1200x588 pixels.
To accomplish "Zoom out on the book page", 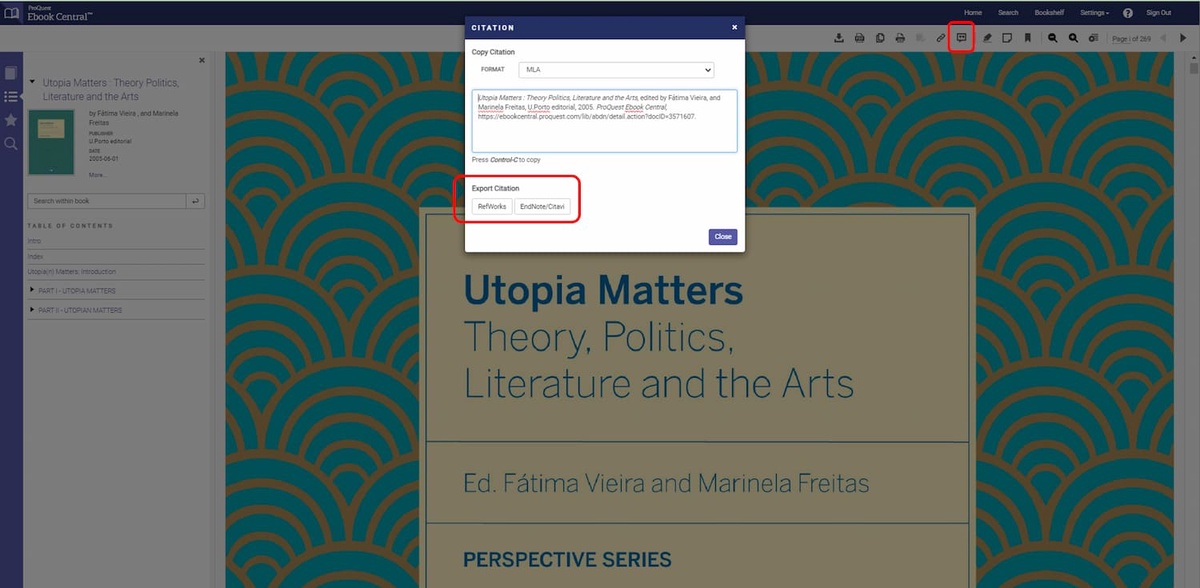I will pyautogui.click(x=1052, y=37).
